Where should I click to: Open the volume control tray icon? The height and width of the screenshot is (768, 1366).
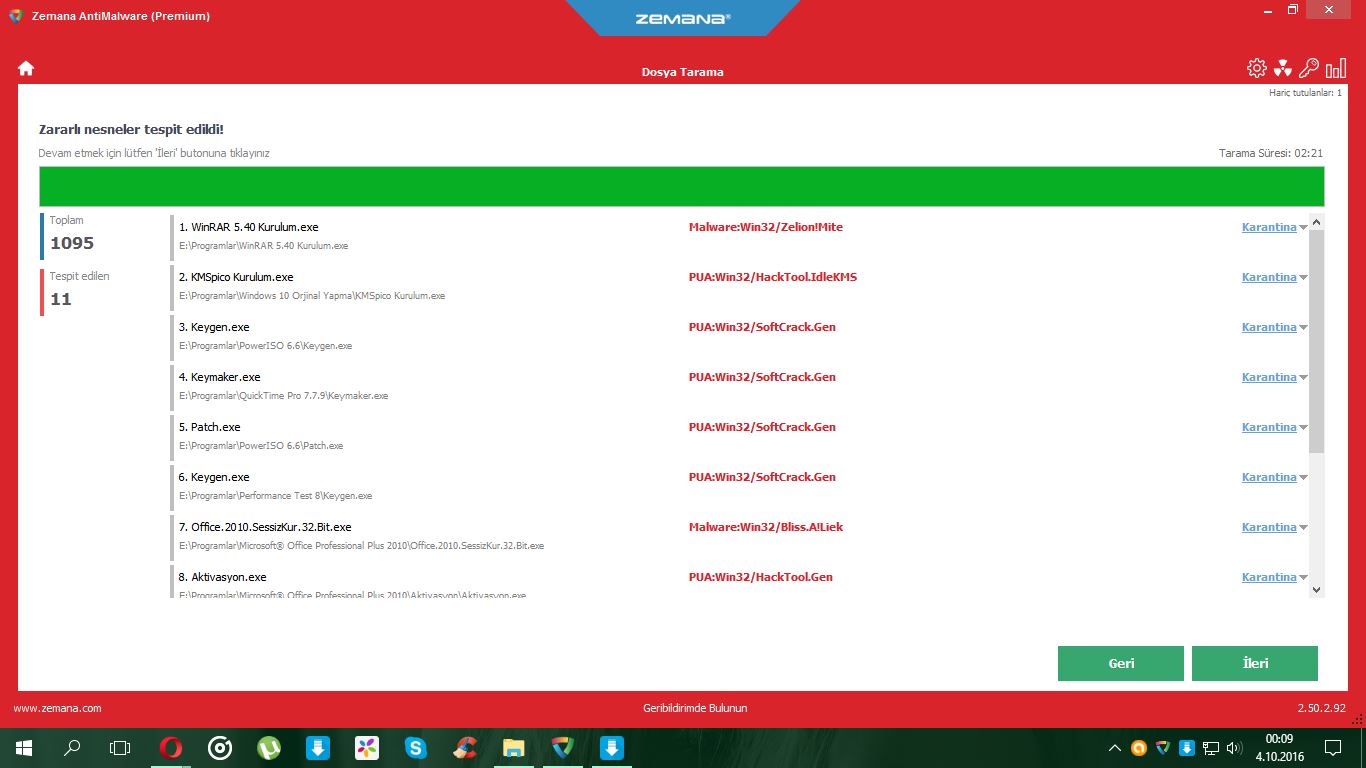click(1235, 748)
